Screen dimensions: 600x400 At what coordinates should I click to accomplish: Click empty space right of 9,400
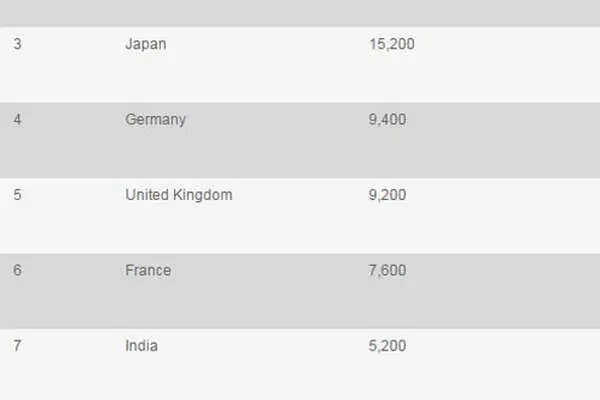click(x=505, y=140)
